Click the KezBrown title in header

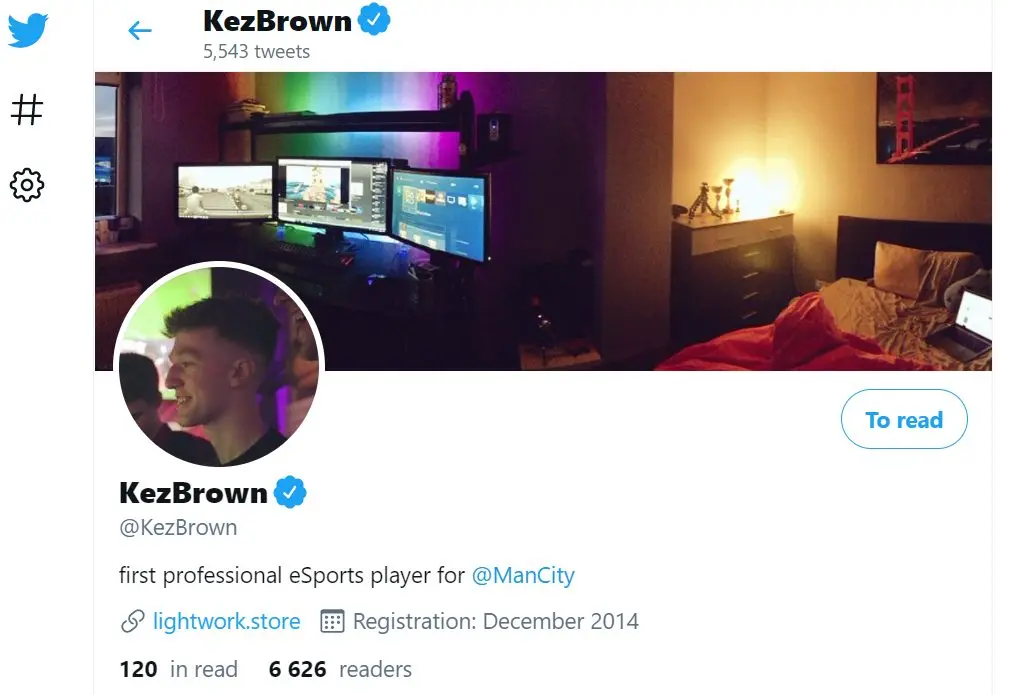[x=278, y=21]
